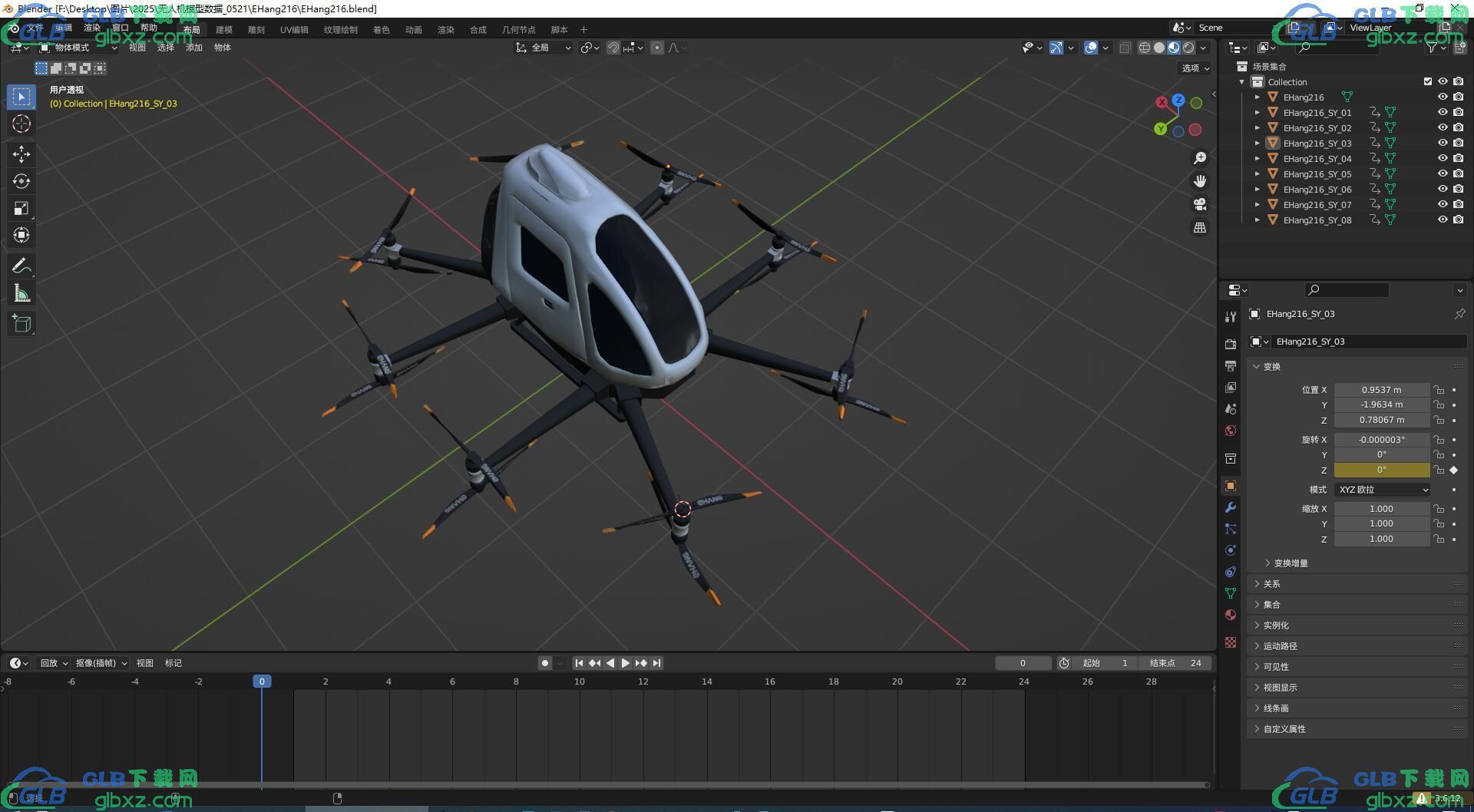Screen dimensions: 1474x812
Task: Jump to timeline start frame
Action: tap(580, 663)
